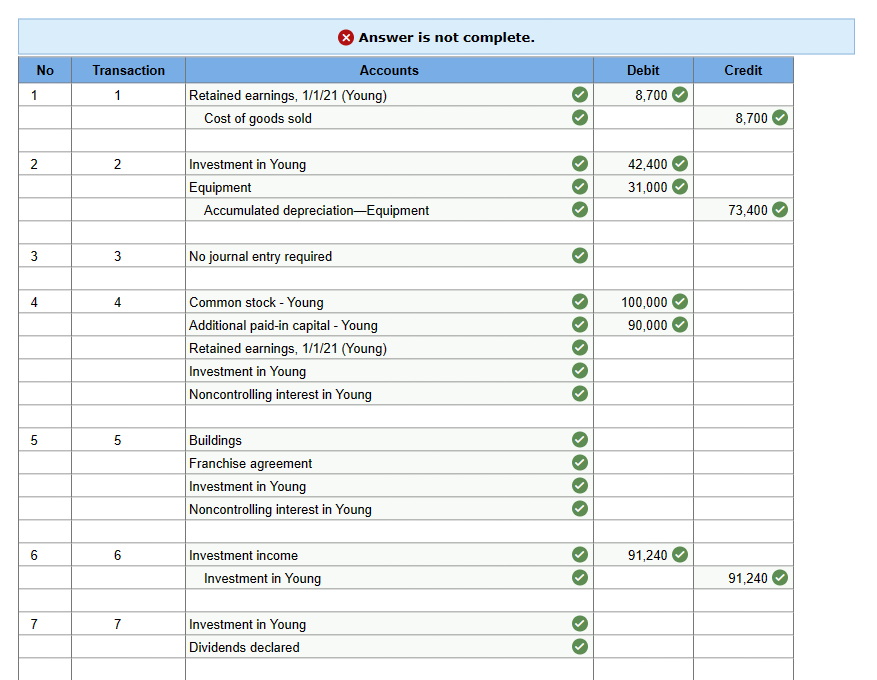Click the 100,000 debit amount

644,302
